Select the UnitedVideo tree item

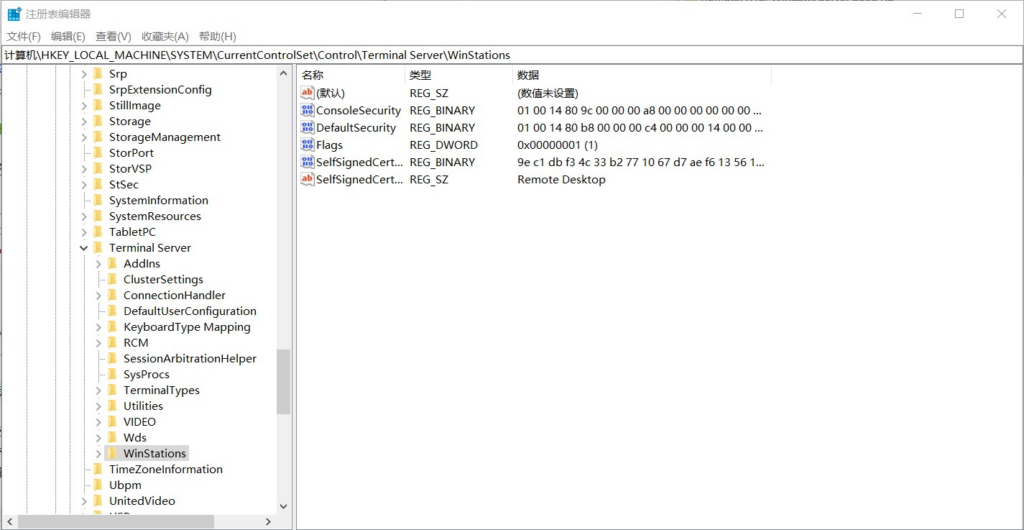pyautogui.click(x=142, y=501)
